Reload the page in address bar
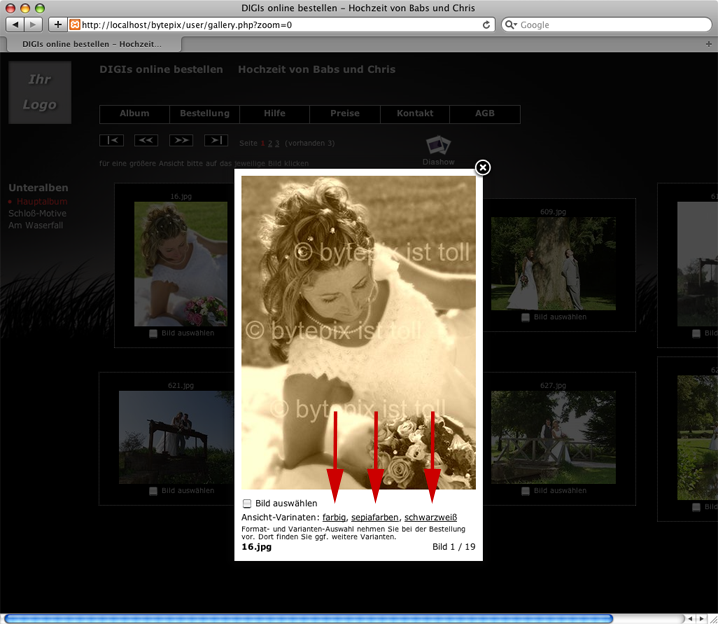 click(486, 25)
